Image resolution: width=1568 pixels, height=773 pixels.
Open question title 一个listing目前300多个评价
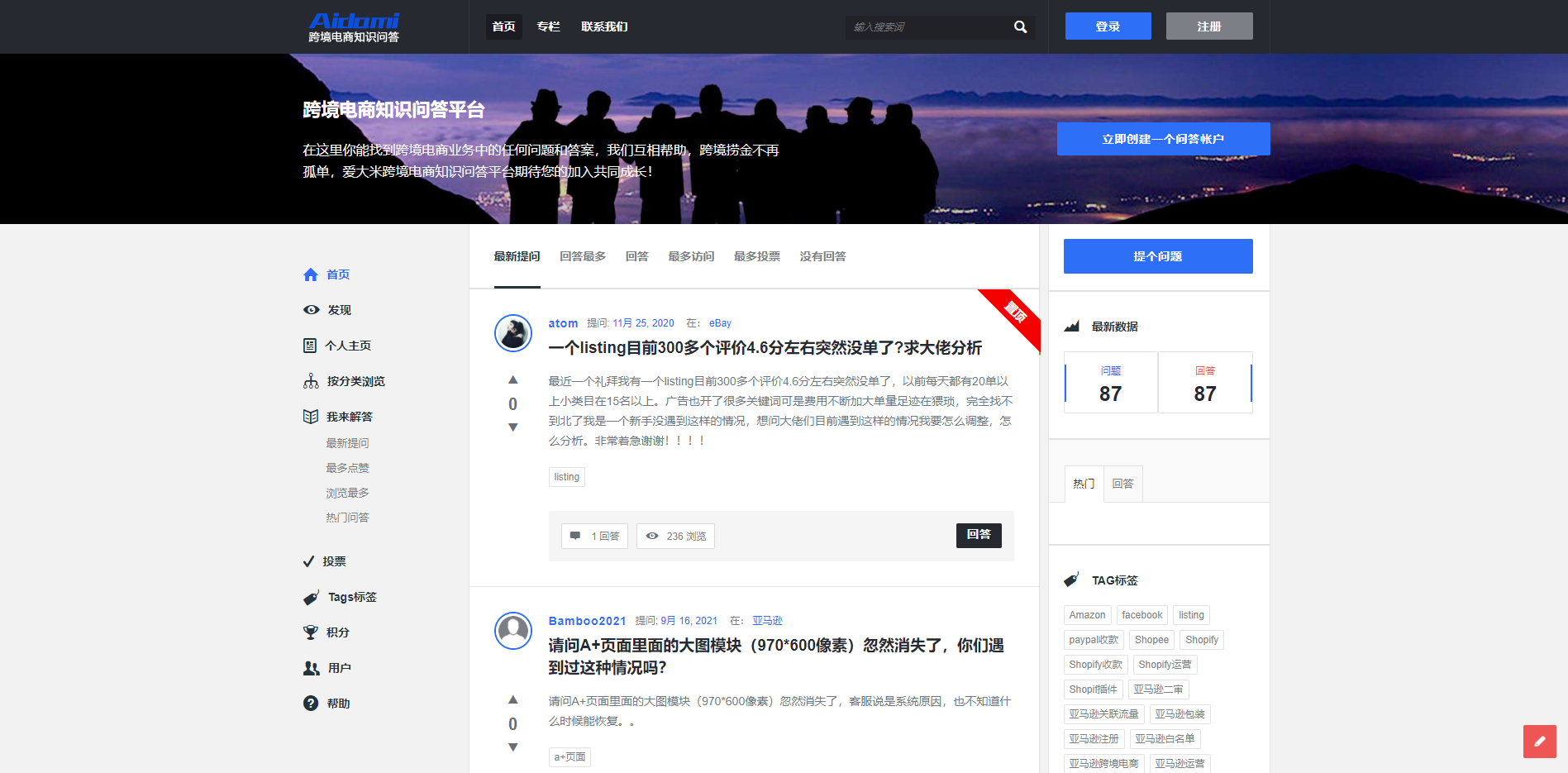(x=765, y=348)
